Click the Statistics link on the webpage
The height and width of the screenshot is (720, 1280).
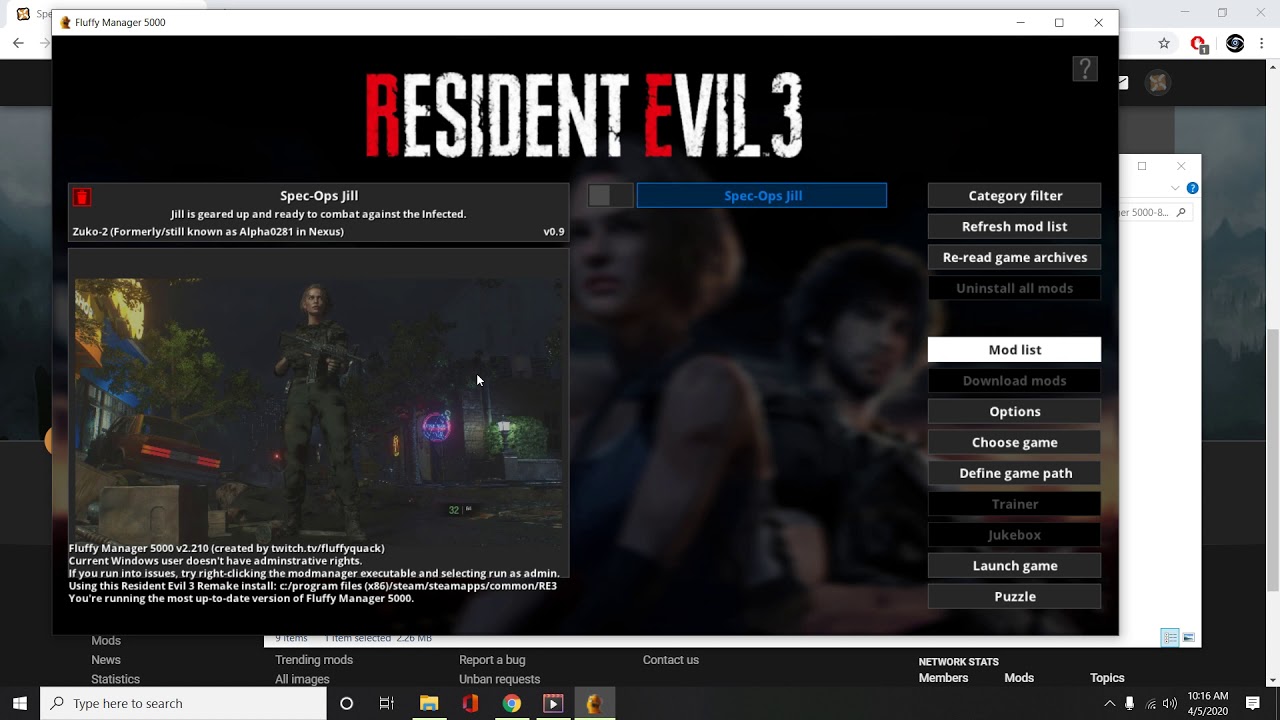click(115, 679)
